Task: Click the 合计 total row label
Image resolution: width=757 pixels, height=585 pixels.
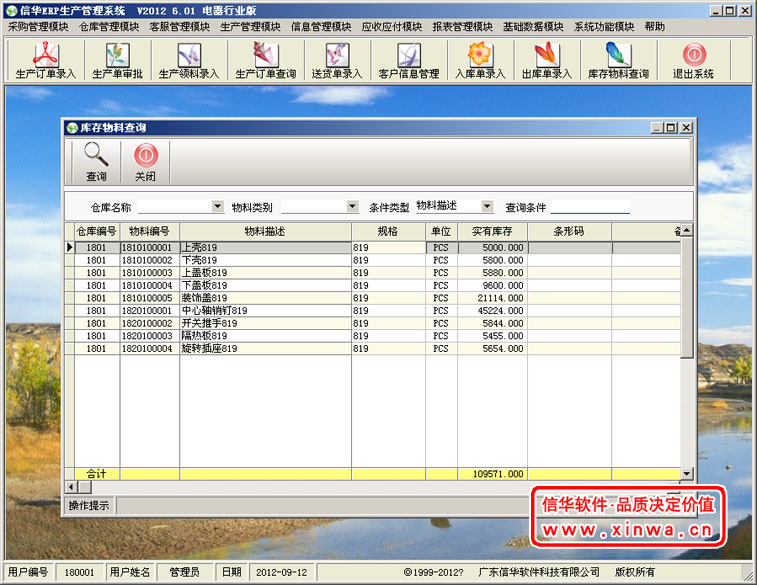Action: [97, 474]
